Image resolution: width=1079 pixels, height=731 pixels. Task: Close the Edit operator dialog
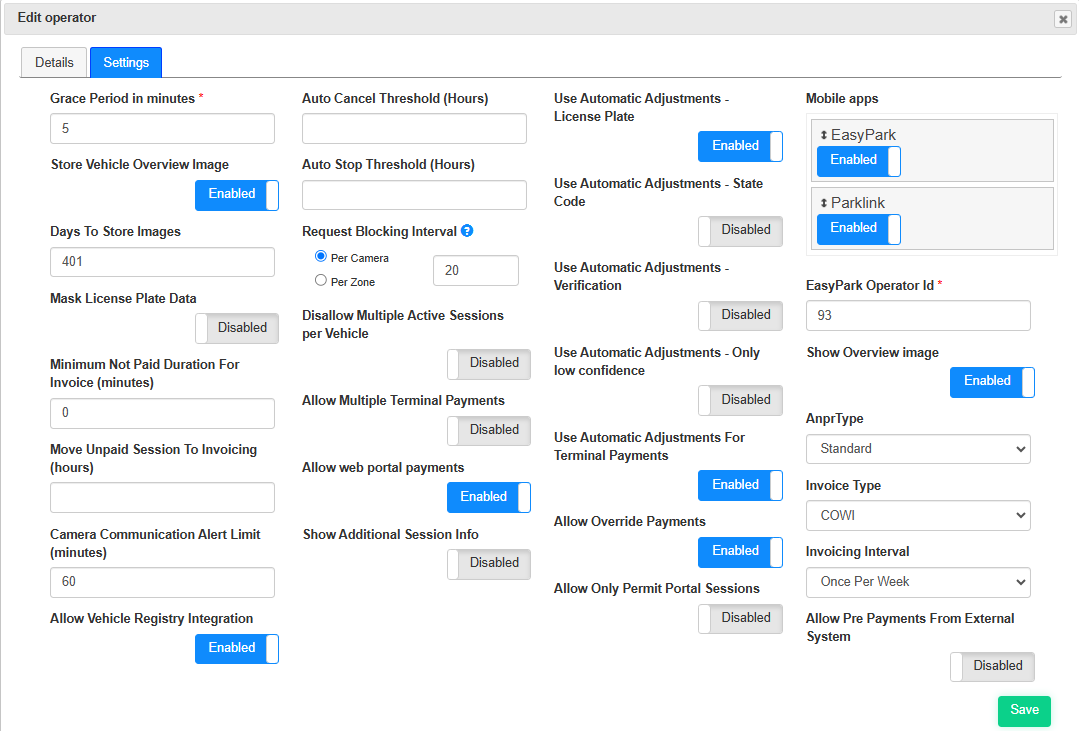click(x=1063, y=19)
